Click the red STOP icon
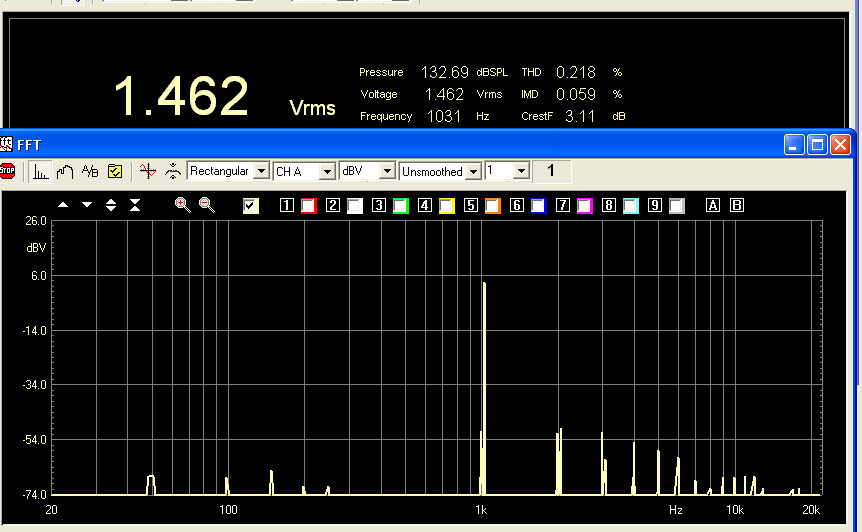 pos(7,171)
